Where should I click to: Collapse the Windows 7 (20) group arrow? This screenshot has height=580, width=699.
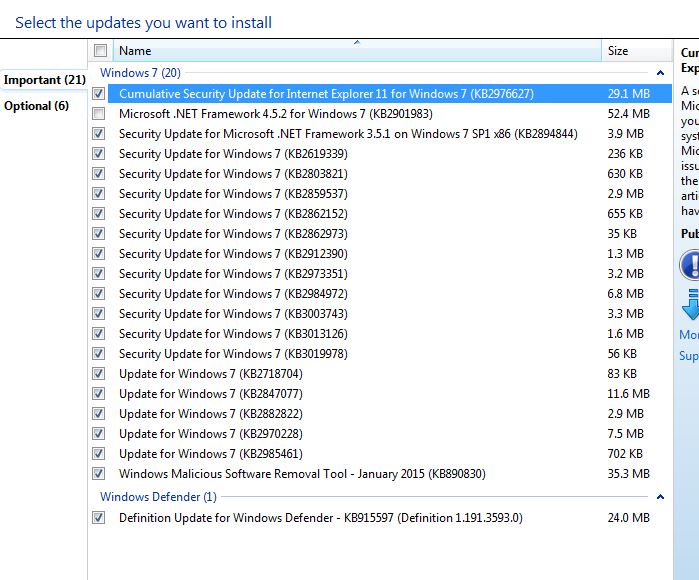(x=660, y=73)
